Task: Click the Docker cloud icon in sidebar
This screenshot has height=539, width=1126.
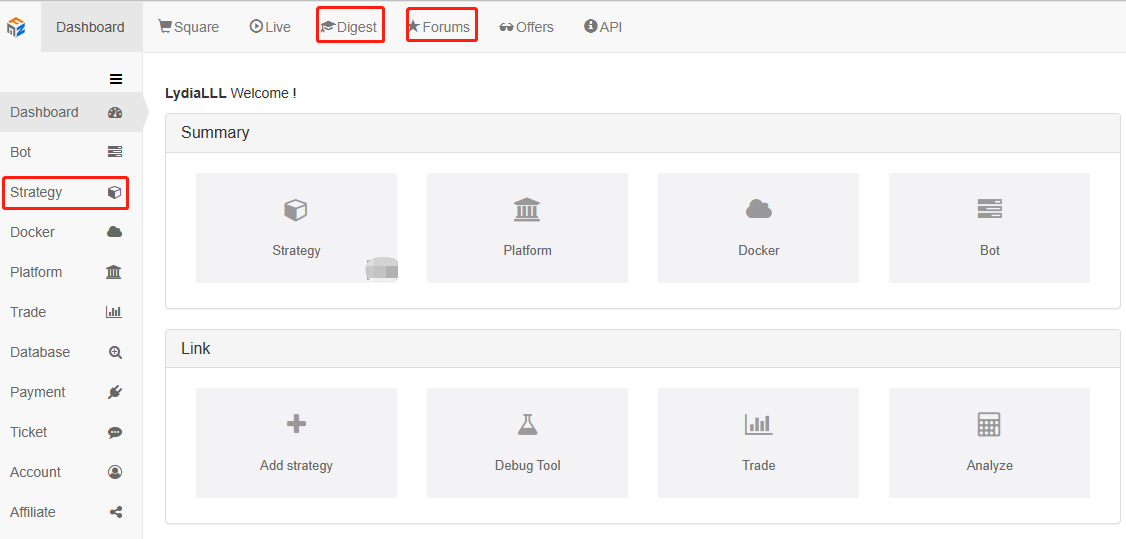Action: click(x=115, y=232)
